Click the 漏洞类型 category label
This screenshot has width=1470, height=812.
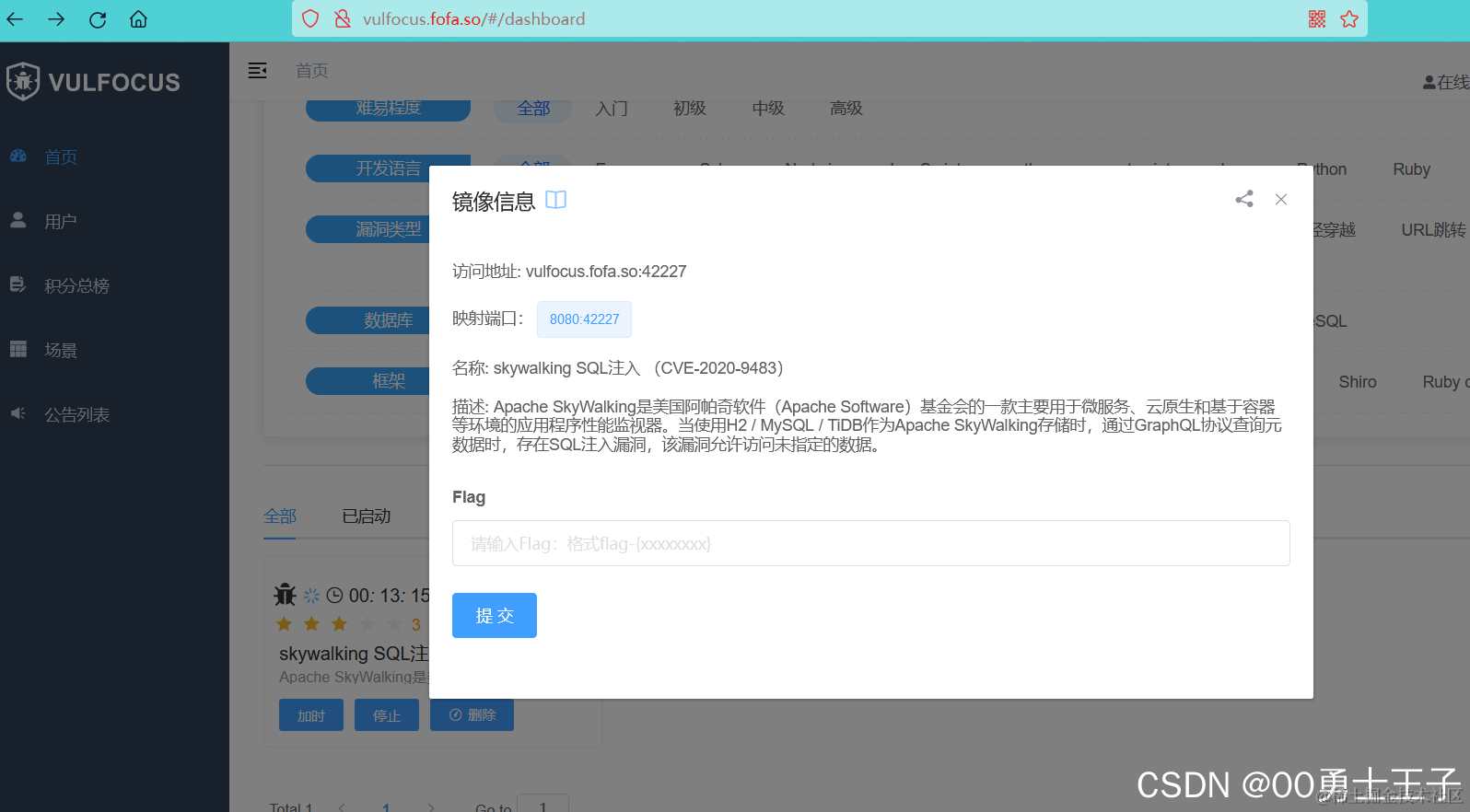coord(388,229)
